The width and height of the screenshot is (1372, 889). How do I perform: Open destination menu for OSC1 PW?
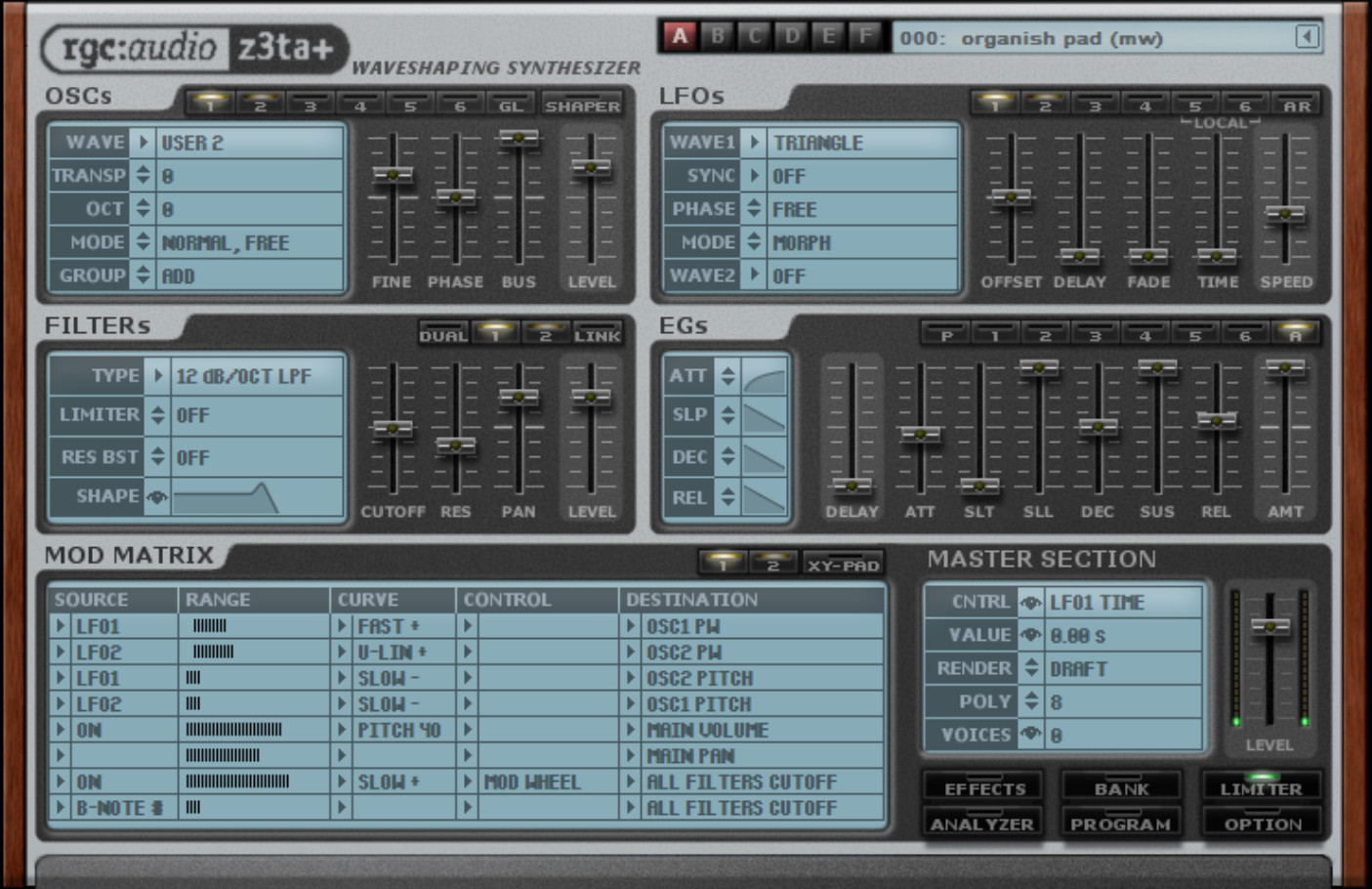tap(631, 626)
